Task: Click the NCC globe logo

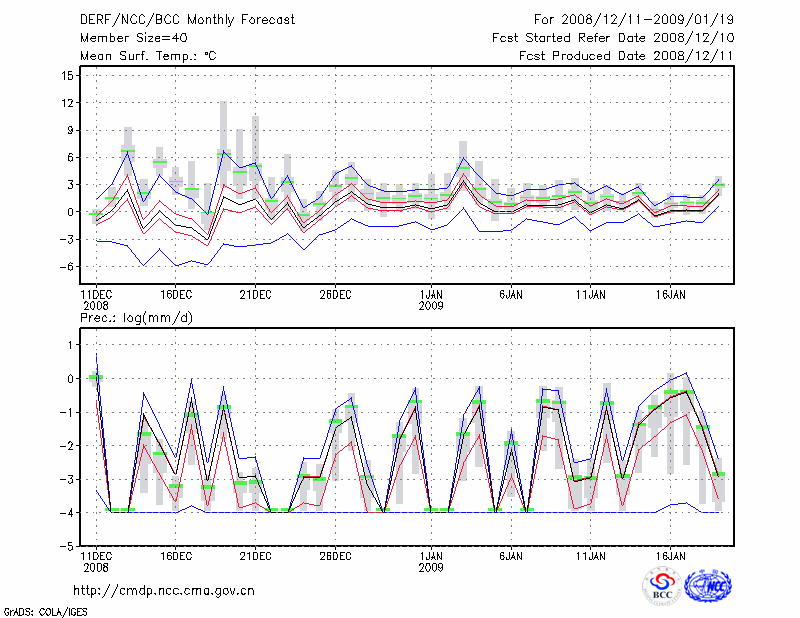Action: pos(708,586)
